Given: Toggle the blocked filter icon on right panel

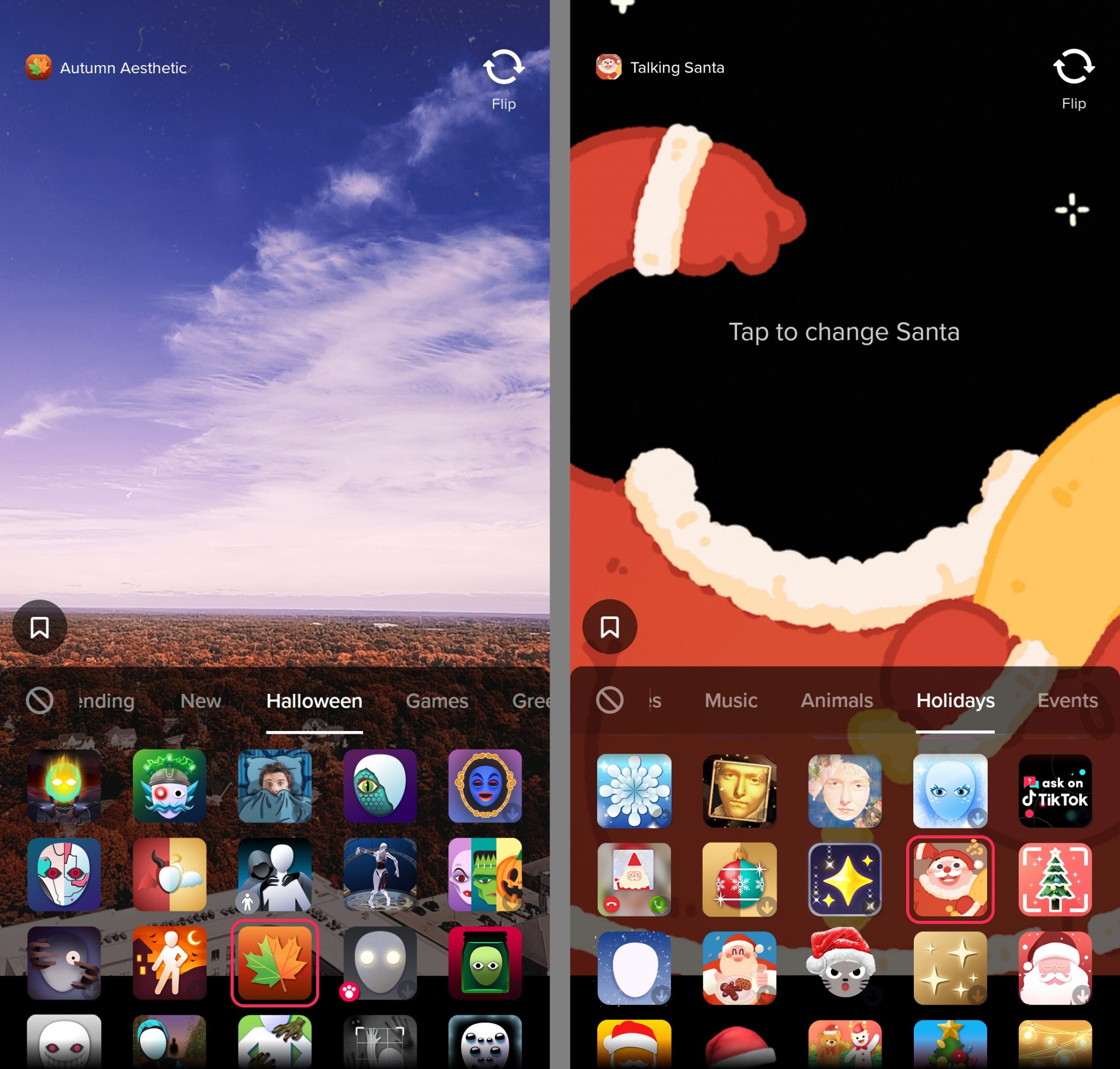Looking at the screenshot, I should pyautogui.click(x=610, y=701).
